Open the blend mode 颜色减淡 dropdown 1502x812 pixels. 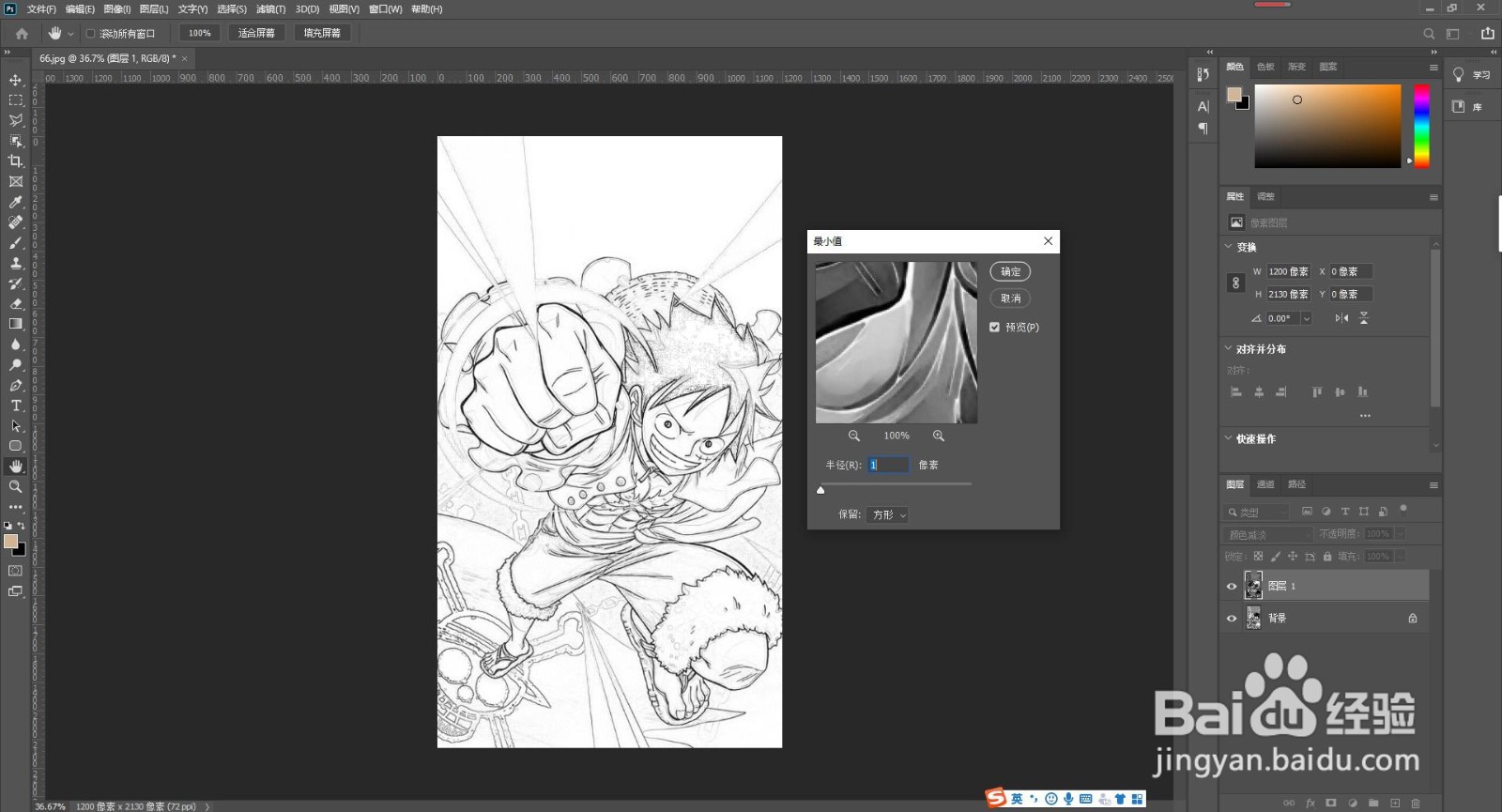click(1268, 534)
